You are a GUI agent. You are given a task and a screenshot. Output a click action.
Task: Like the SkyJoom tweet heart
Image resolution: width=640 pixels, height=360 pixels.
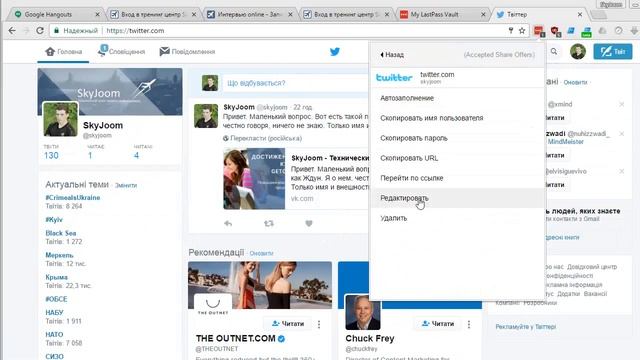pos(309,223)
